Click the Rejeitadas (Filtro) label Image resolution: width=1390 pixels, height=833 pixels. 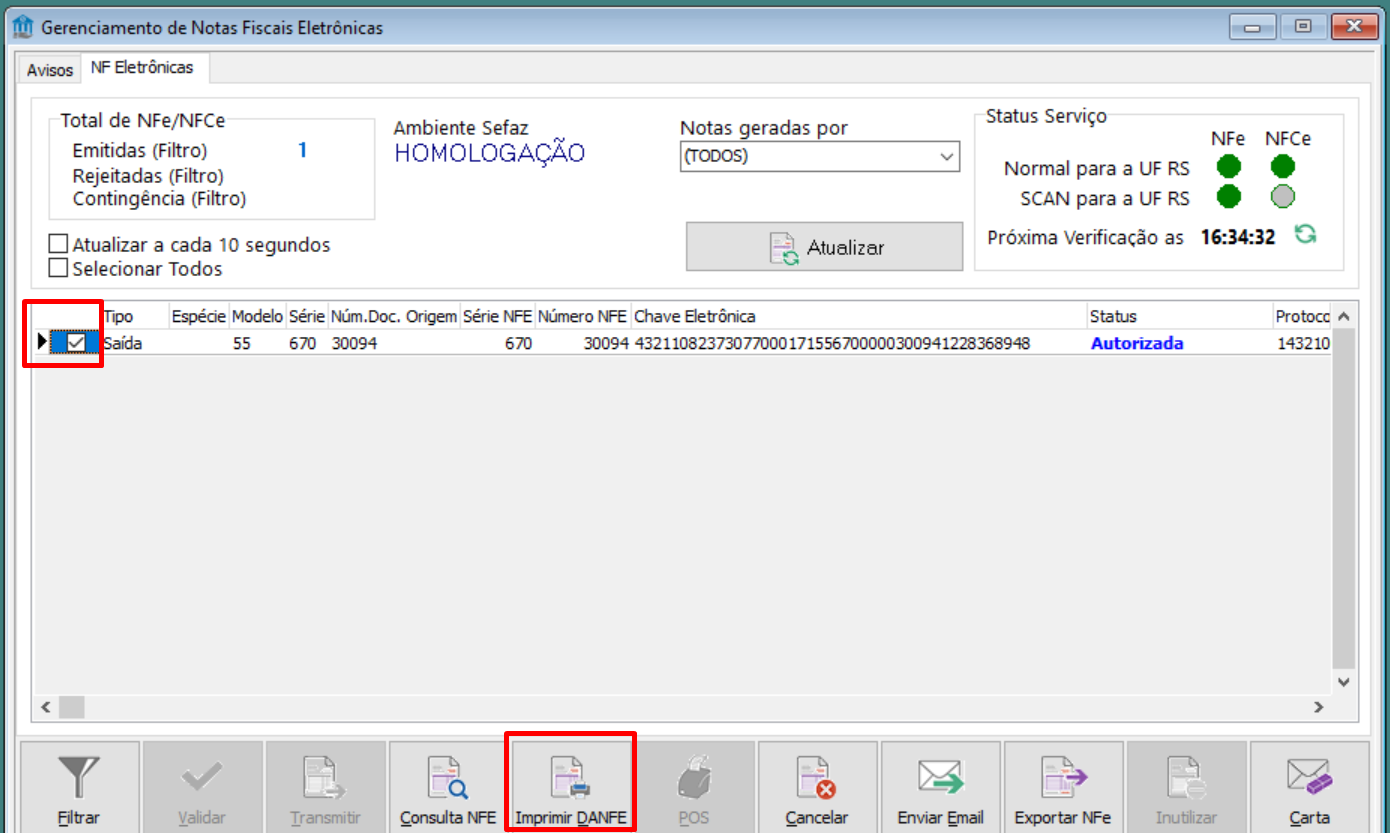point(148,175)
